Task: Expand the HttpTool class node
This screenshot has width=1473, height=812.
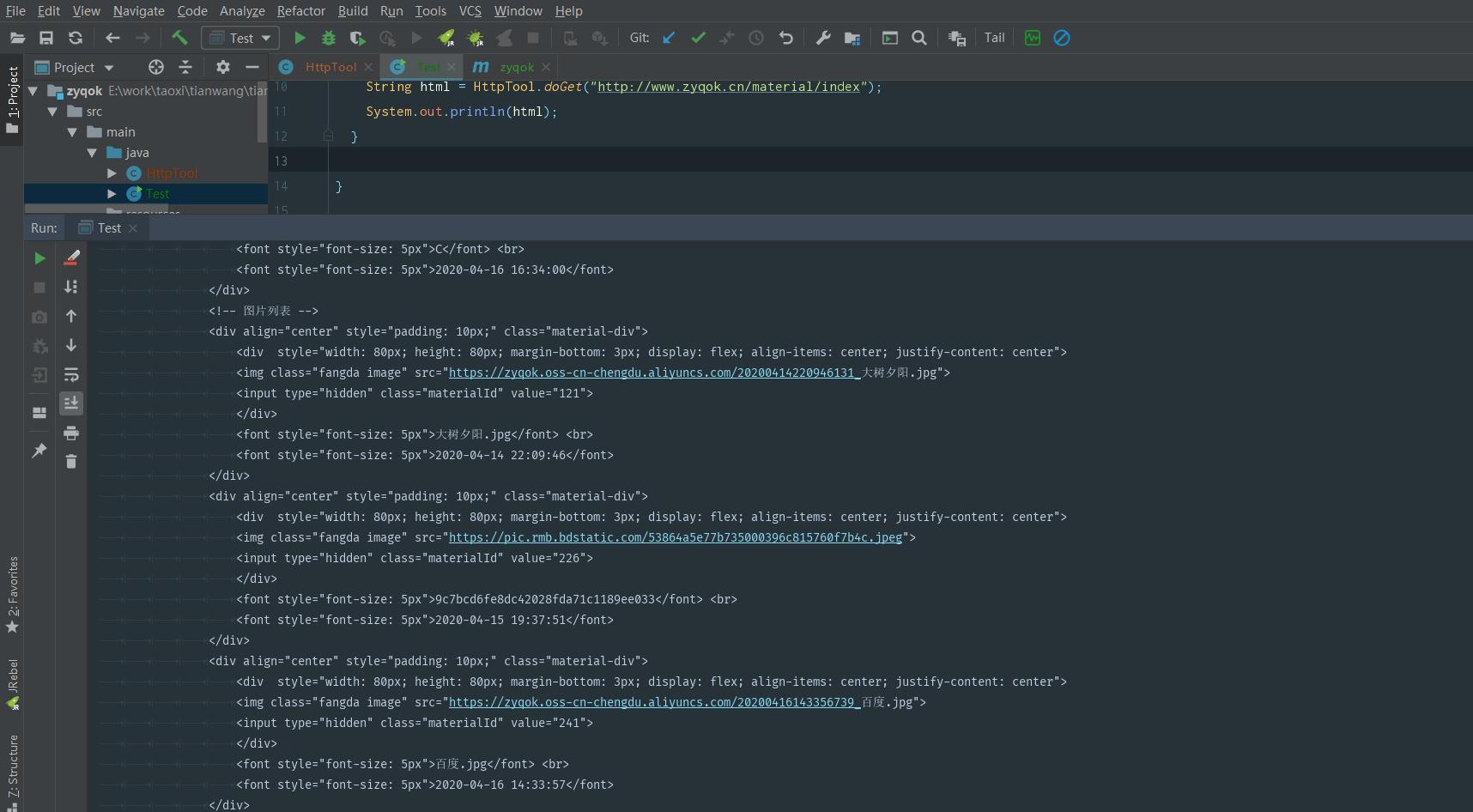Action: pyautogui.click(x=112, y=173)
